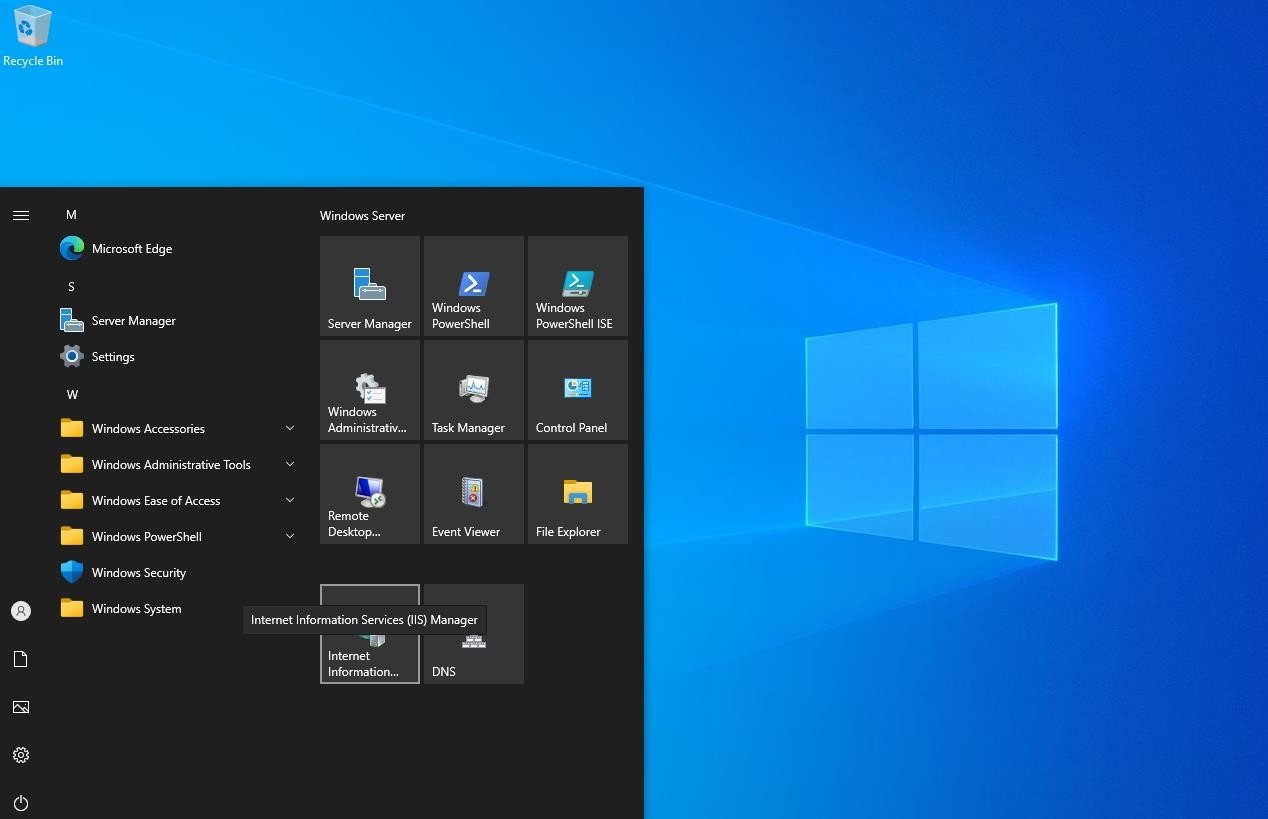The height and width of the screenshot is (819, 1268).
Task: Open the Internet Information Services tile
Action: click(370, 634)
